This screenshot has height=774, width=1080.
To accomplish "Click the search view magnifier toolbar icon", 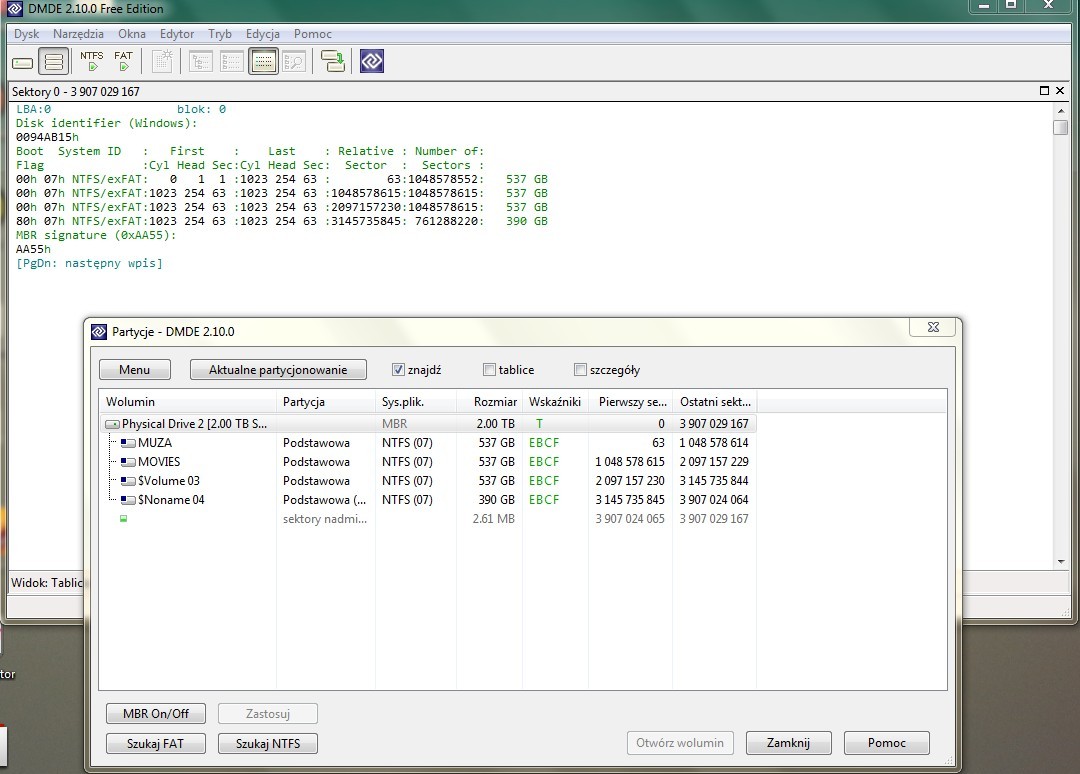I will [294, 62].
